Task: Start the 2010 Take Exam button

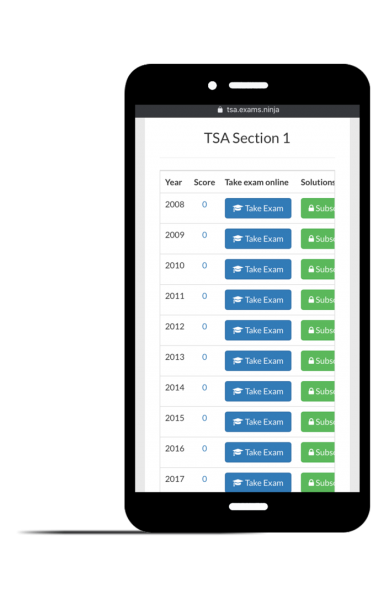Action: pyautogui.click(x=258, y=269)
